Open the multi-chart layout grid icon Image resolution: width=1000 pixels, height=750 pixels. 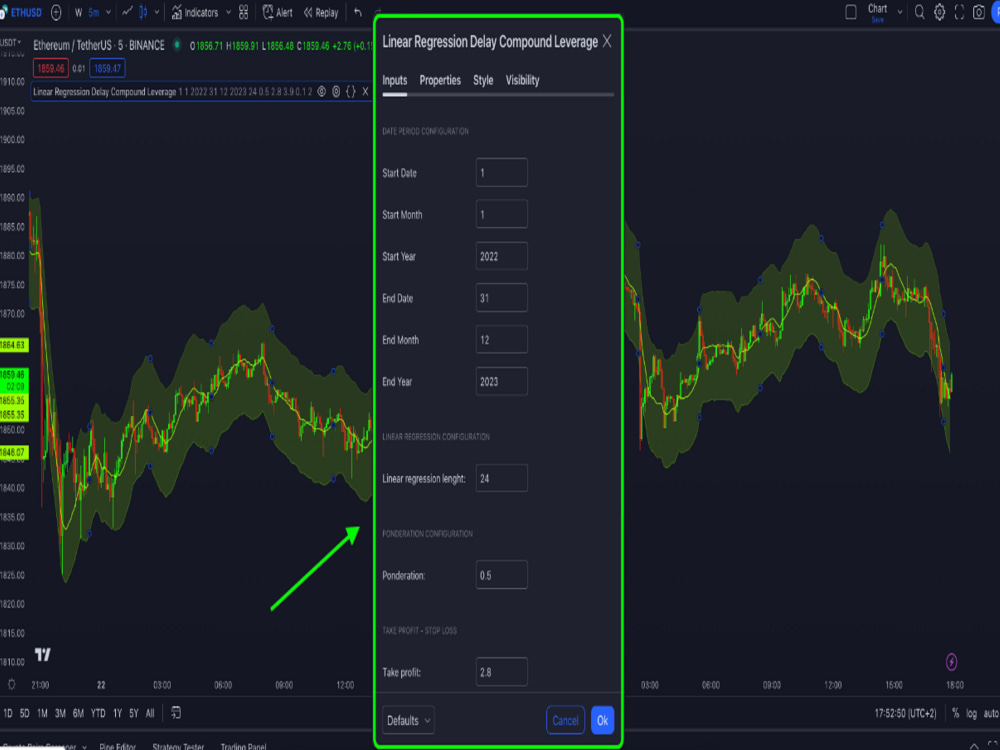[x=243, y=13]
